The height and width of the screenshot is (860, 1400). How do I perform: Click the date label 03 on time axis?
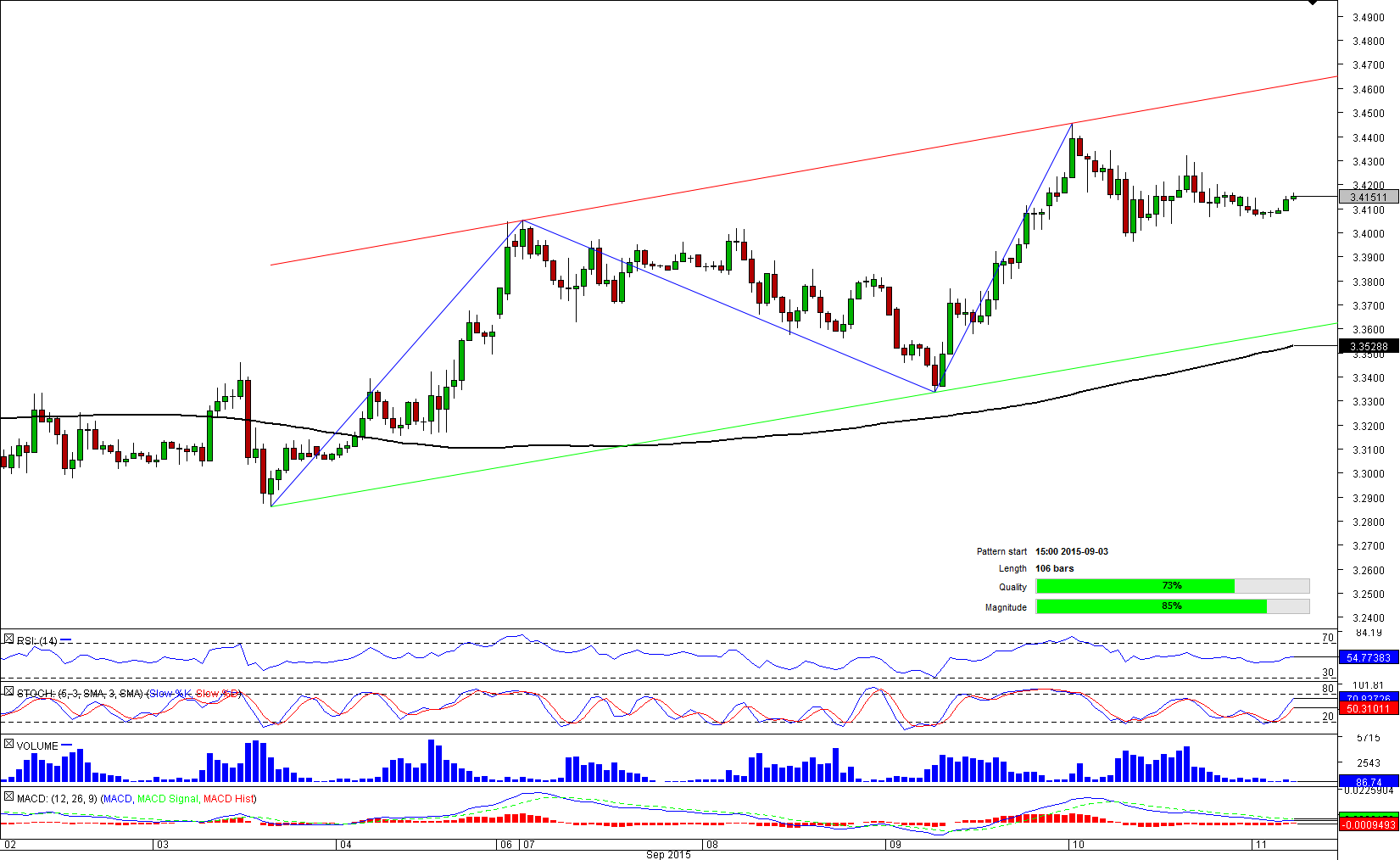[x=162, y=845]
